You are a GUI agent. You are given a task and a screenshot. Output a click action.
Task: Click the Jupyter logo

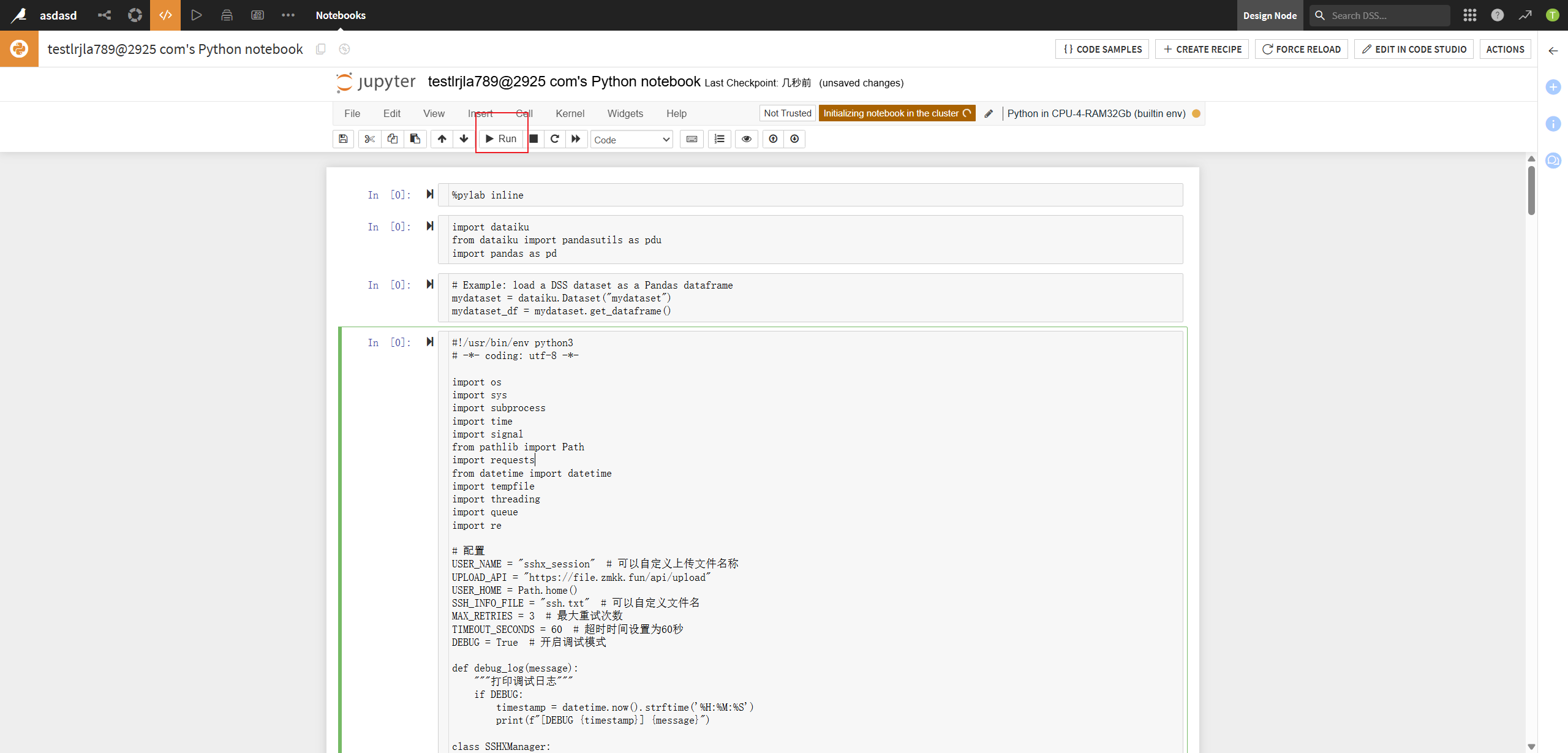(375, 82)
